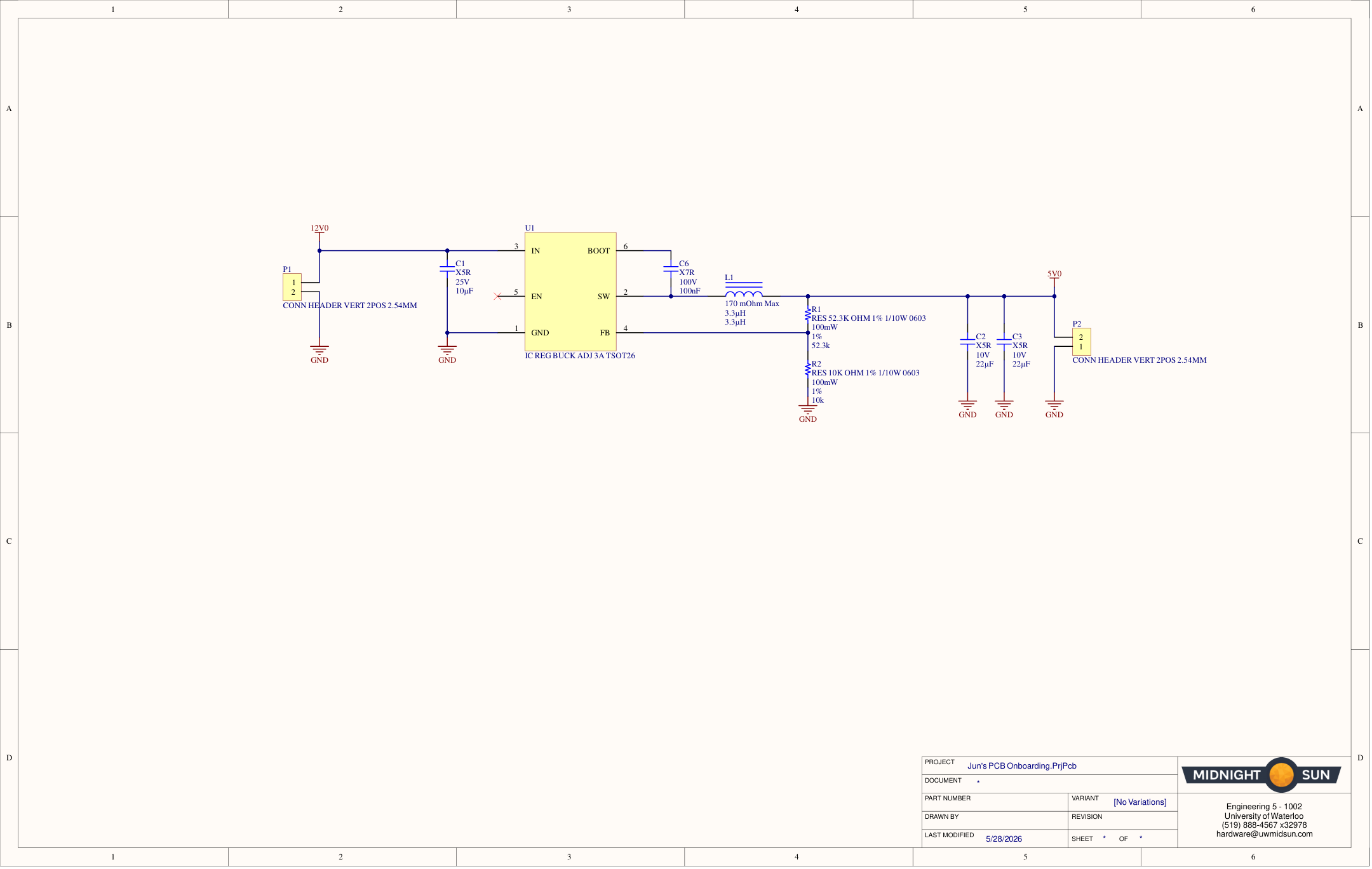Image resolution: width=1372 pixels, height=869 pixels.
Task: Click the '5/28/2026' last modified date
Action: coord(1004,839)
